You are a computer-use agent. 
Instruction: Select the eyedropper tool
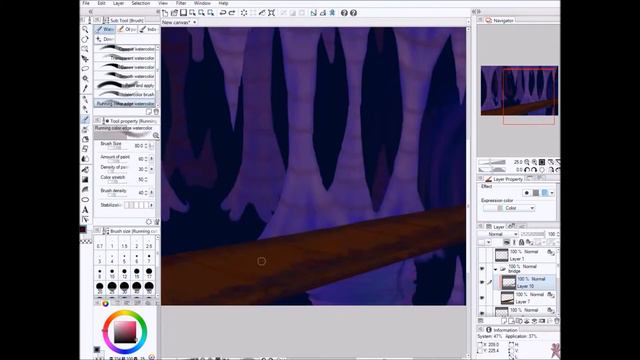pyautogui.click(x=85, y=89)
